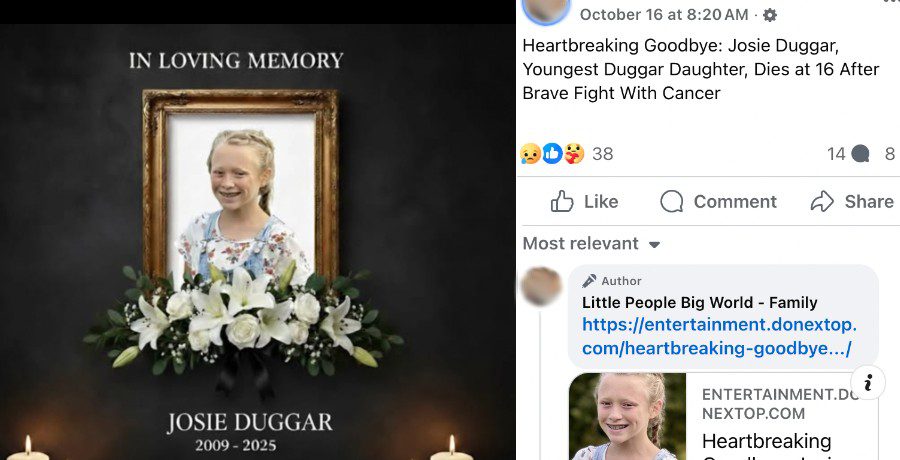Image resolution: width=900 pixels, height=460 pixels.
Task: Click the care hug reaction emoji
Action: coord(573,153)
